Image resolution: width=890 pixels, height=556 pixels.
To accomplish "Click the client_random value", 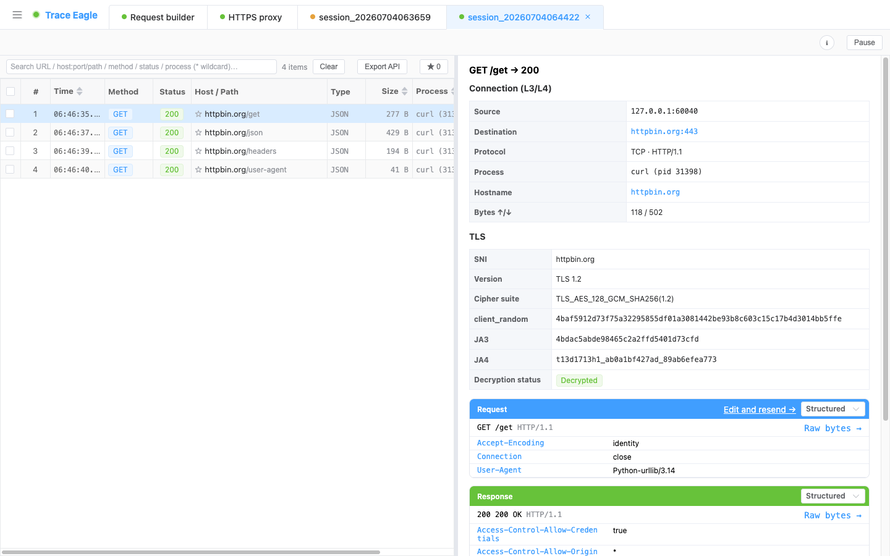I will pyautogui.click(x=699, y=319).
